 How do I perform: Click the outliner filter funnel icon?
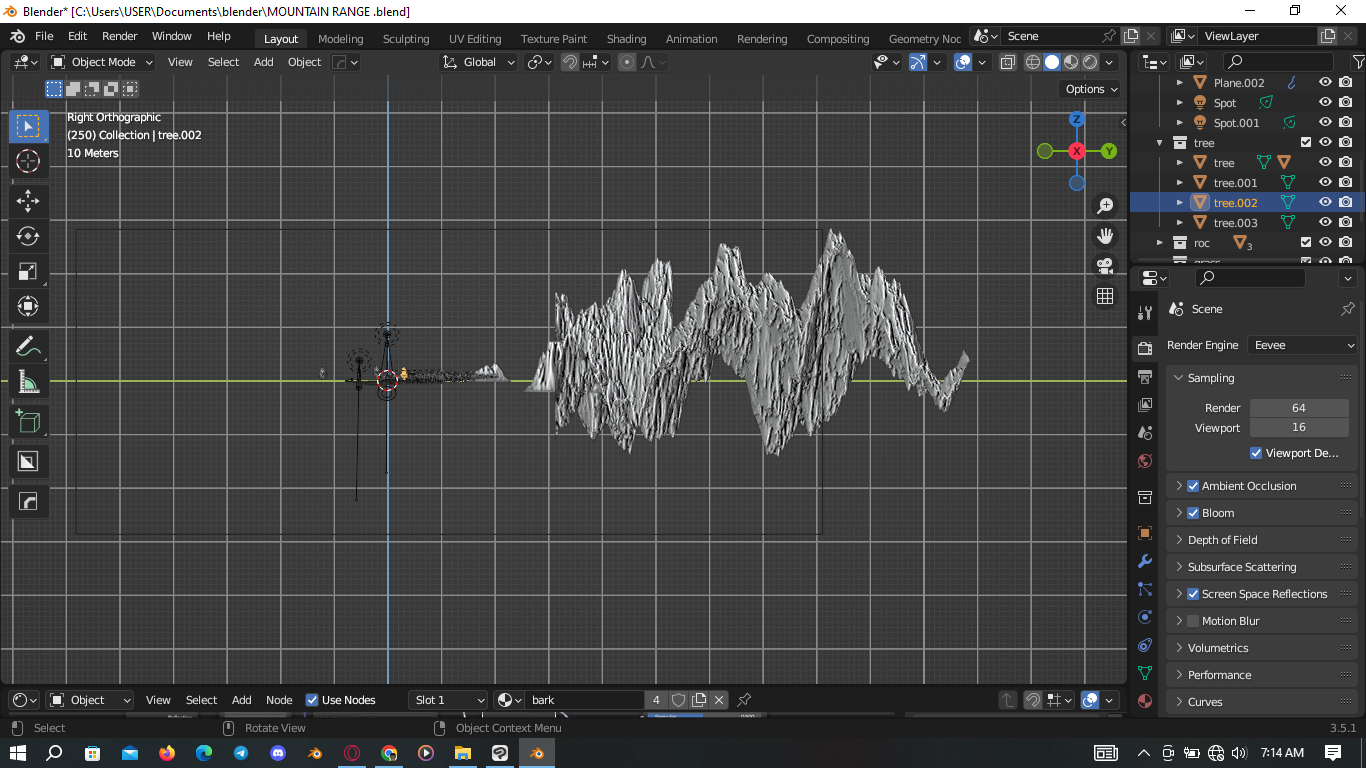[1358, 62]
